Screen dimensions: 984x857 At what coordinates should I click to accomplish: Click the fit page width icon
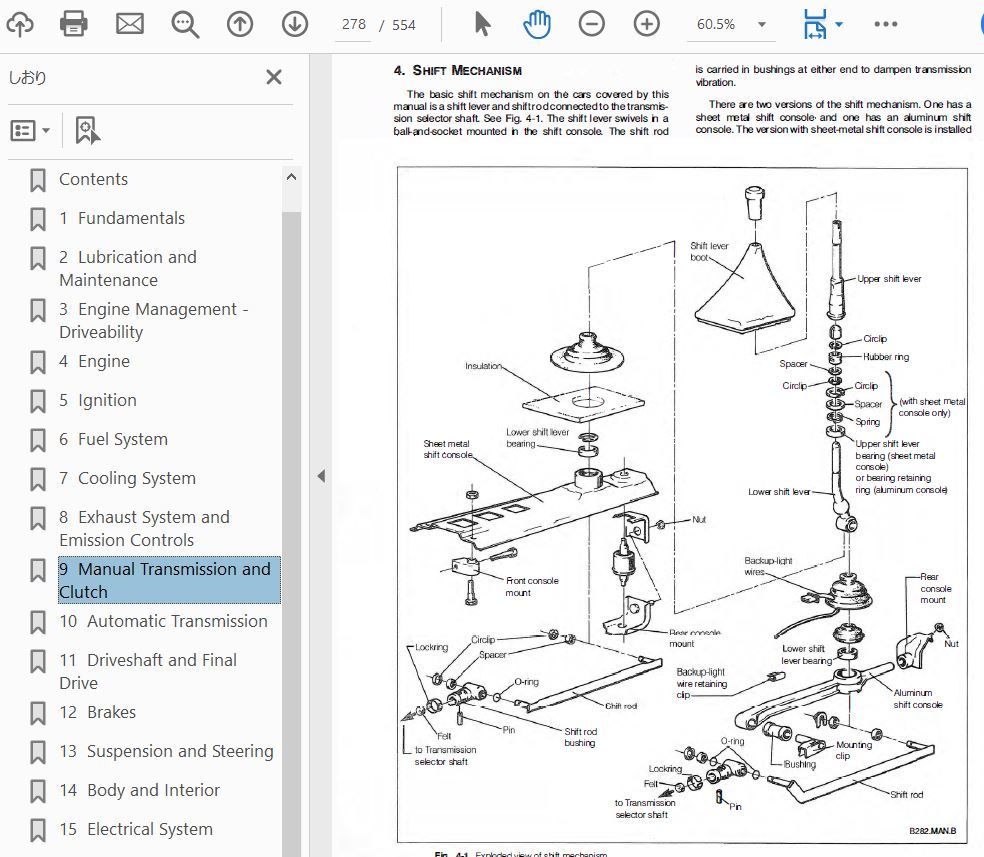815,25
